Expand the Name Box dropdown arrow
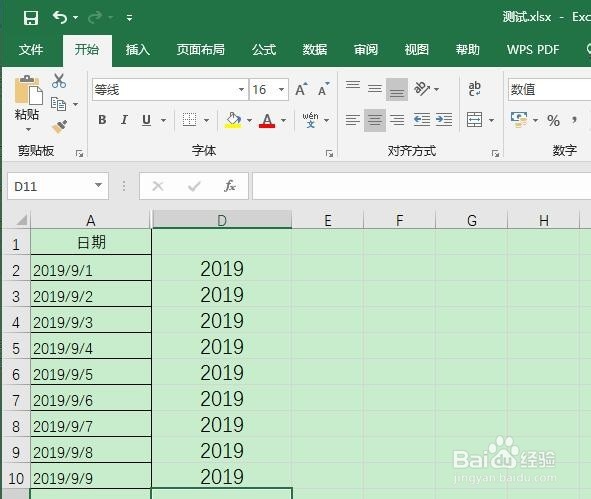Image resolution: width=591 pixels, height=499 pixels. click(98, 185)
